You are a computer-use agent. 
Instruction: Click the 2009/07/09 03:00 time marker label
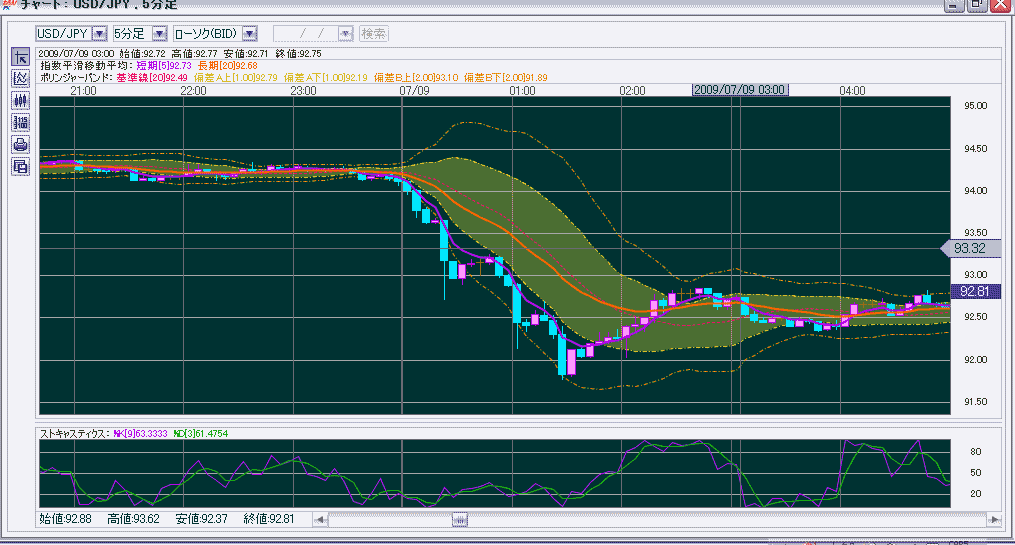(x=740, y=90)
